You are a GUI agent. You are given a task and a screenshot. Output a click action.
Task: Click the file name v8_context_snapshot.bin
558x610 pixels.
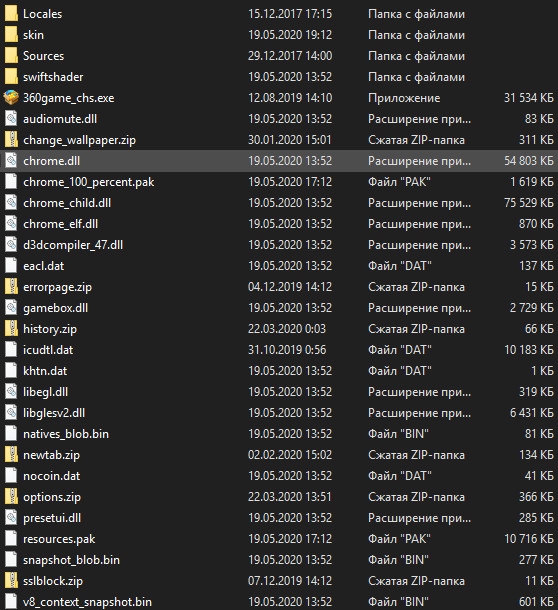87,602
